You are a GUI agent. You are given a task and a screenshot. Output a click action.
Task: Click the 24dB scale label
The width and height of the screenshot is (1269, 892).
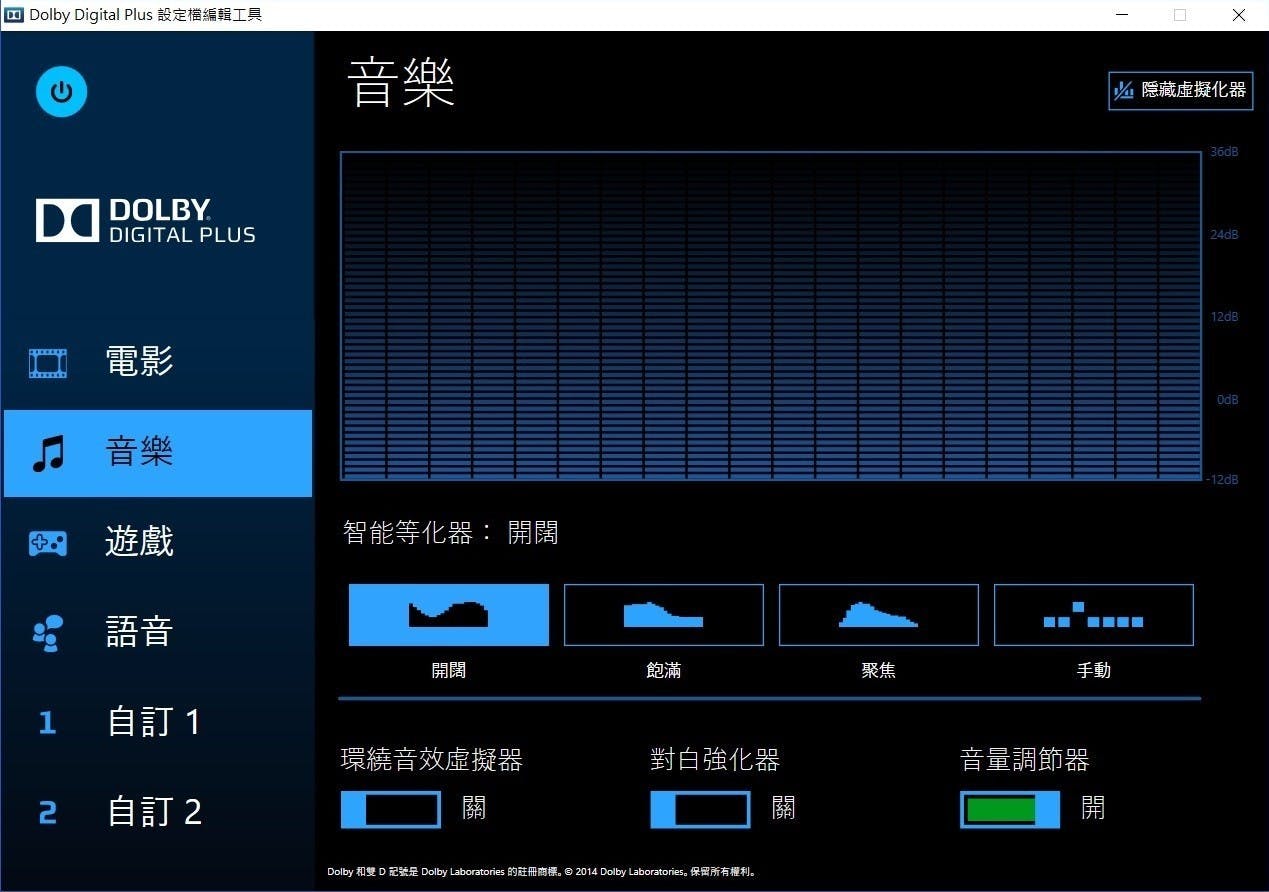[x=1224, y=234]
